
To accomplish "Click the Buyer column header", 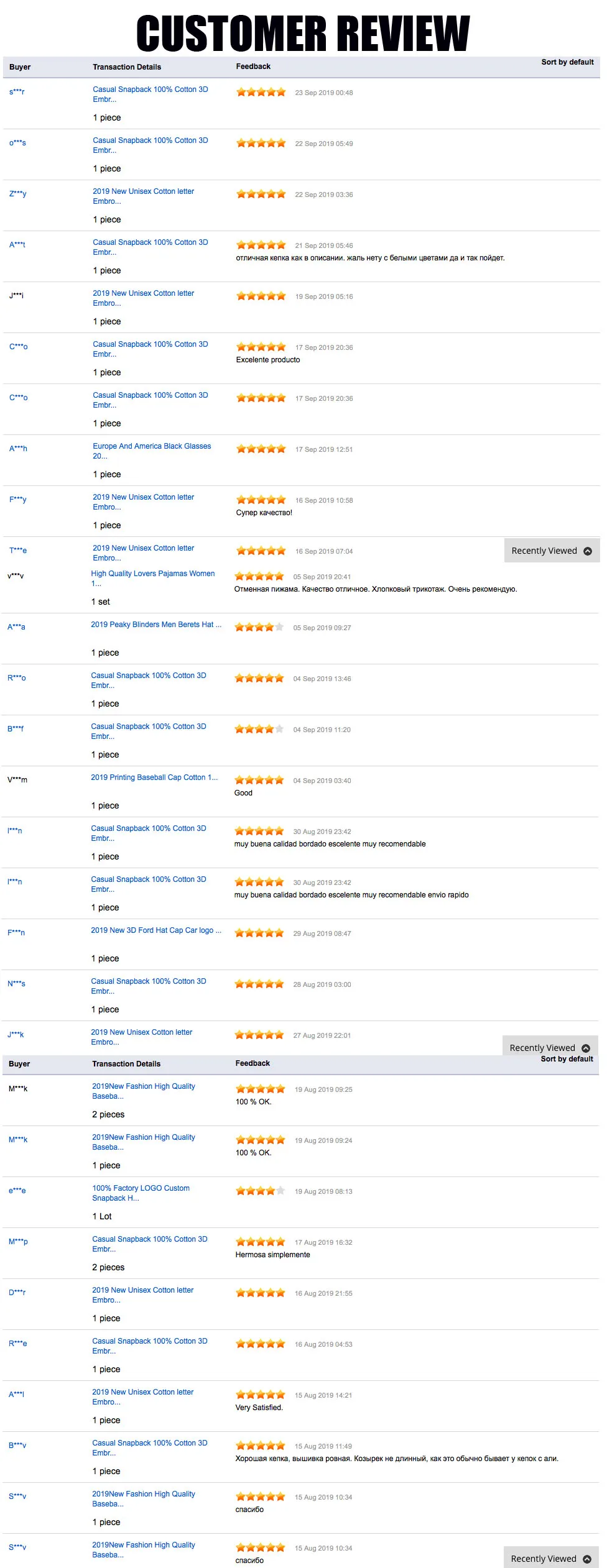I will tap(19, 66).
